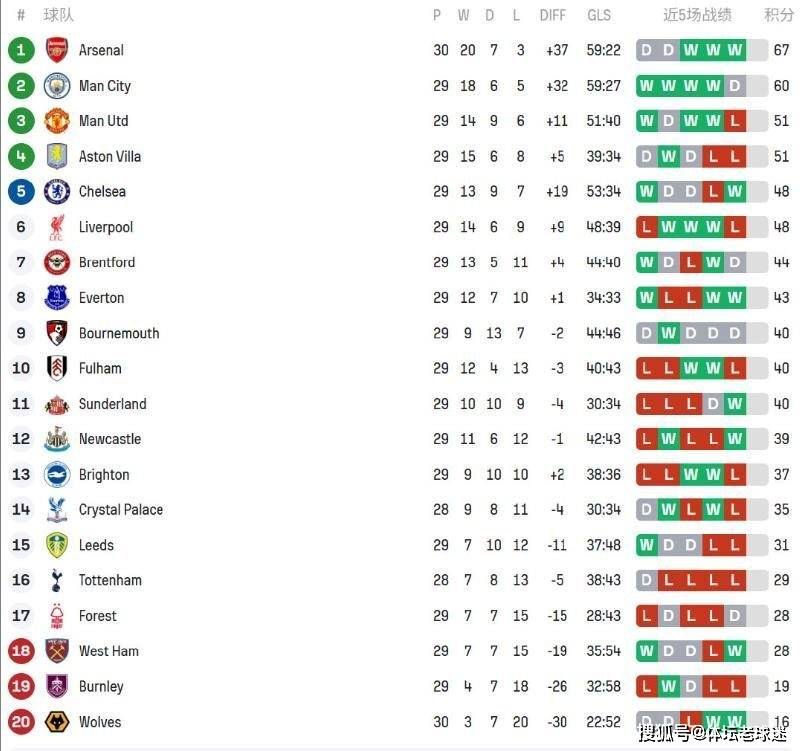Open the Brentford team page link
Viewport: 803px width, 751px height.
pyautogui.click(x=107, y=262)
